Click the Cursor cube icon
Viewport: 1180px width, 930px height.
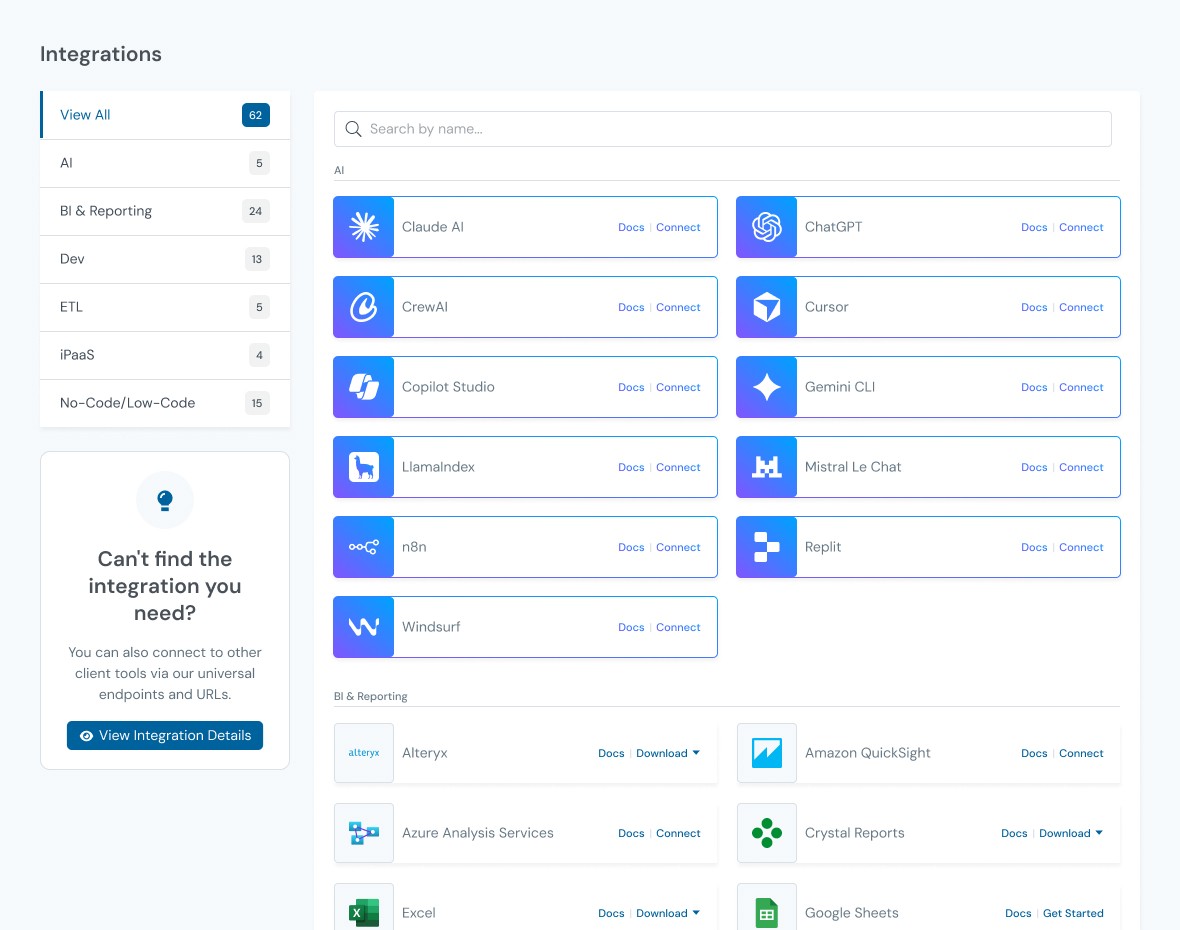click(x=767, y=307)
